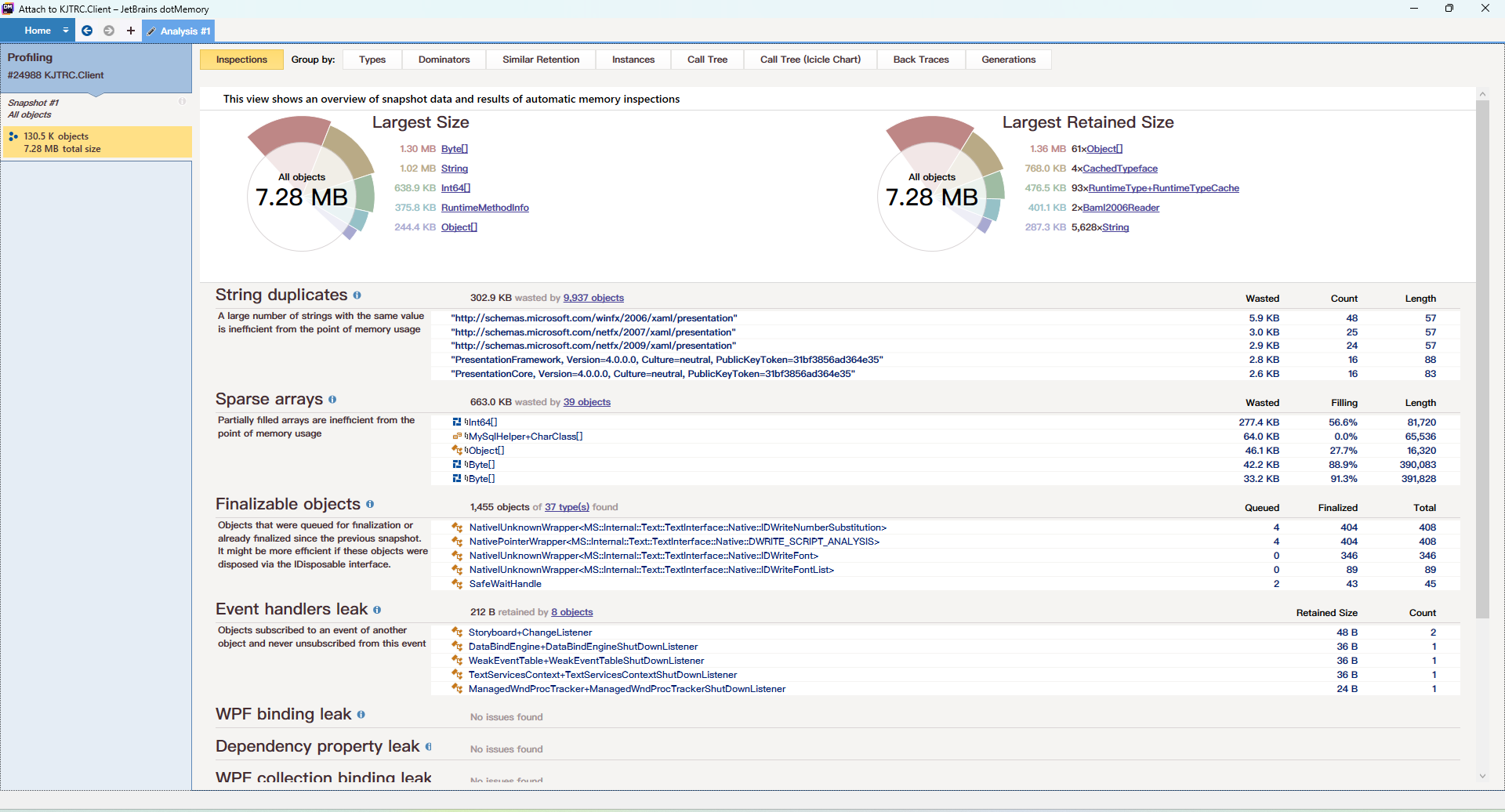Screen dimensions: 1505x812
Task: Add a new tab with plus icon
Action: [x=131, y=31]
